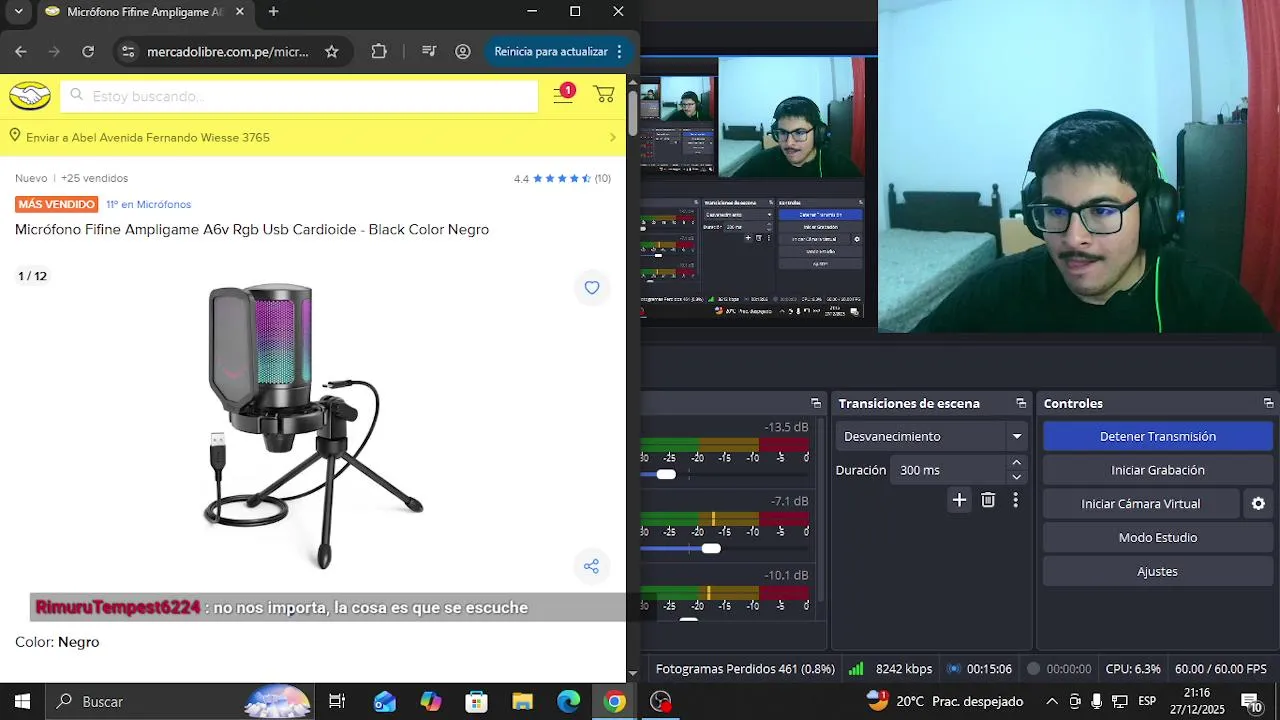This screenshot has height=720, width=1280.
Task: Increase the Duración value with up arrow
Action: pyautogui.click(x=1017, y=462)
